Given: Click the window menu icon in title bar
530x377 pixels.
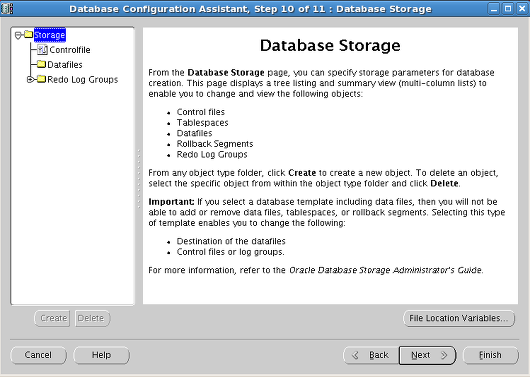Looking at the screenshot, I should click(7, 8).
